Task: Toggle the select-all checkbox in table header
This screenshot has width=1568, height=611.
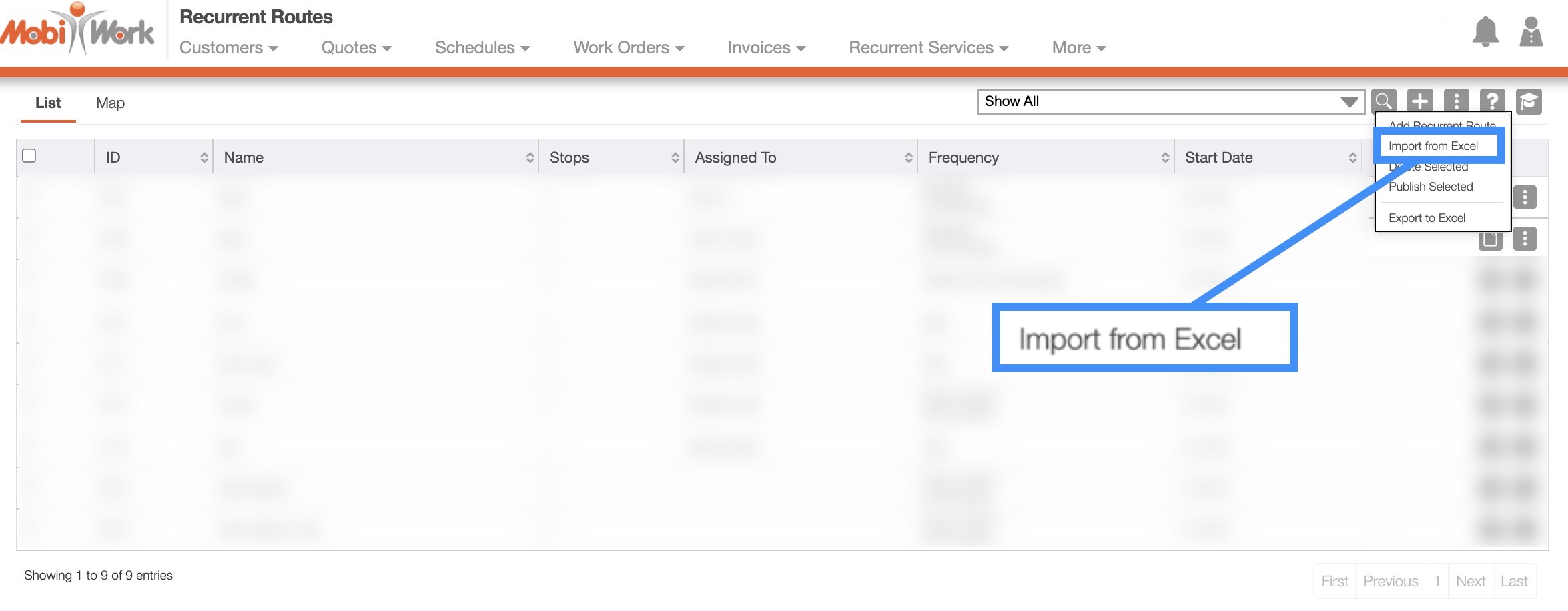Action: click(29, 156)
